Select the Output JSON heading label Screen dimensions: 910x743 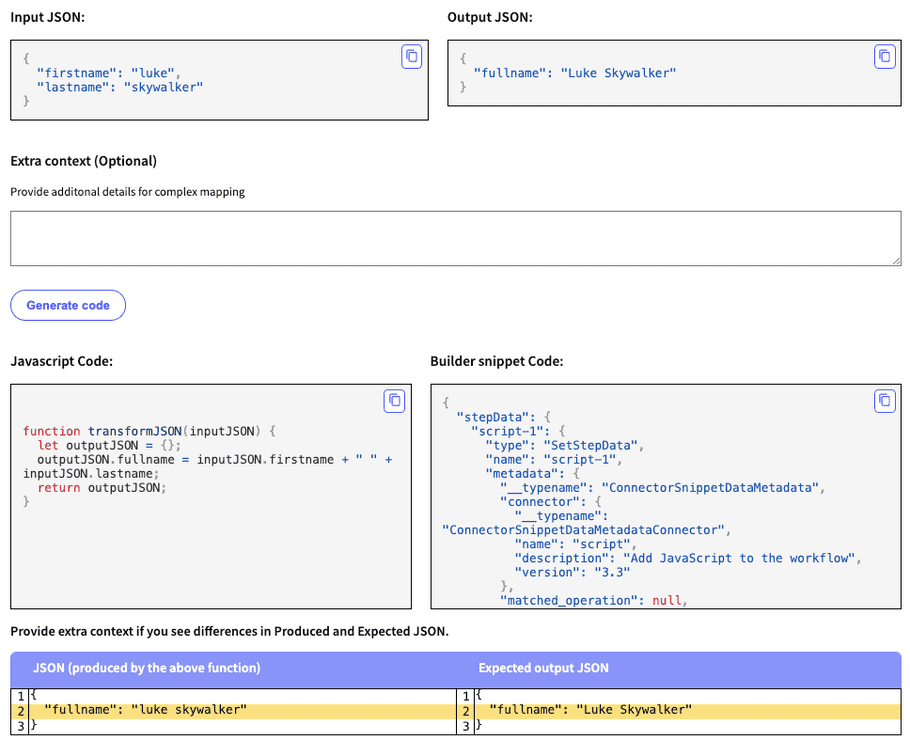point(491,16)
